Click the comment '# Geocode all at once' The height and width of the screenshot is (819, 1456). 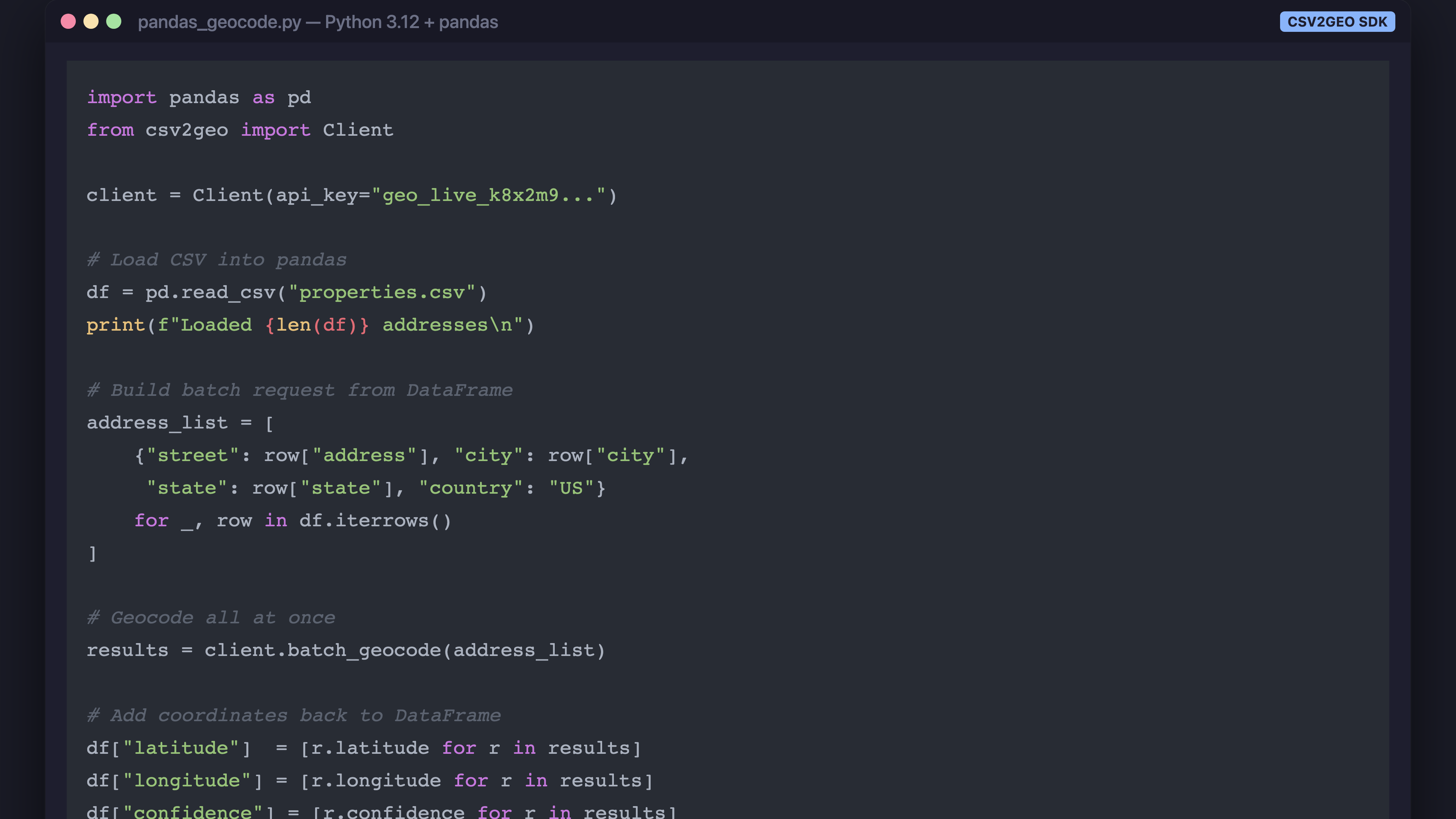[x=211, y=618]
